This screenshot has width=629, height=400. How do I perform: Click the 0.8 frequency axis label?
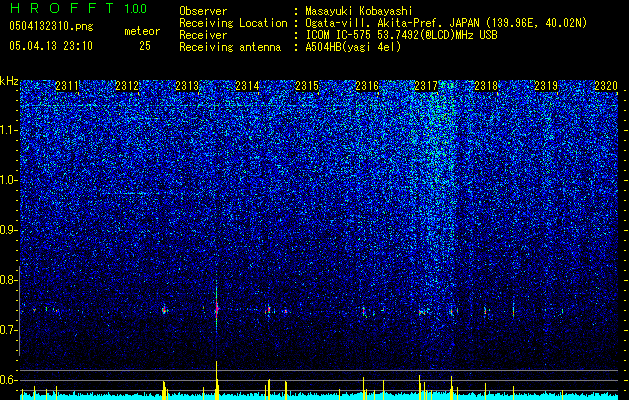pyautogui.click(x=8, y=280)
